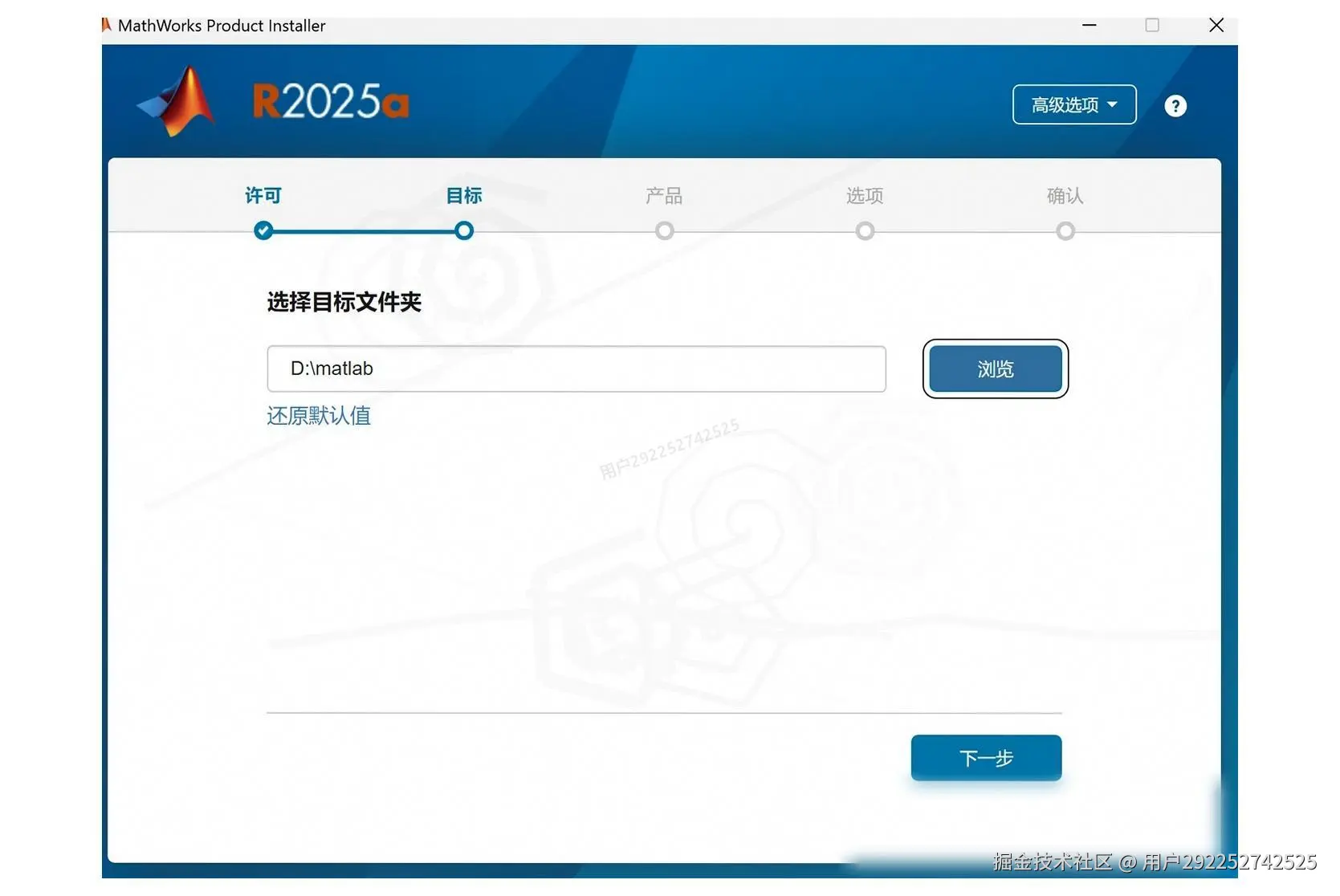Select the filled circle under 目标 step
This screenshot has width=1340, height=896.
pyautogui.click(x=463, y=230)
